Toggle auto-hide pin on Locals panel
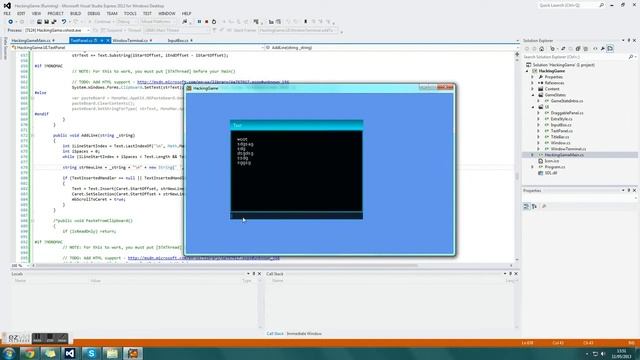 coord(253,273)
